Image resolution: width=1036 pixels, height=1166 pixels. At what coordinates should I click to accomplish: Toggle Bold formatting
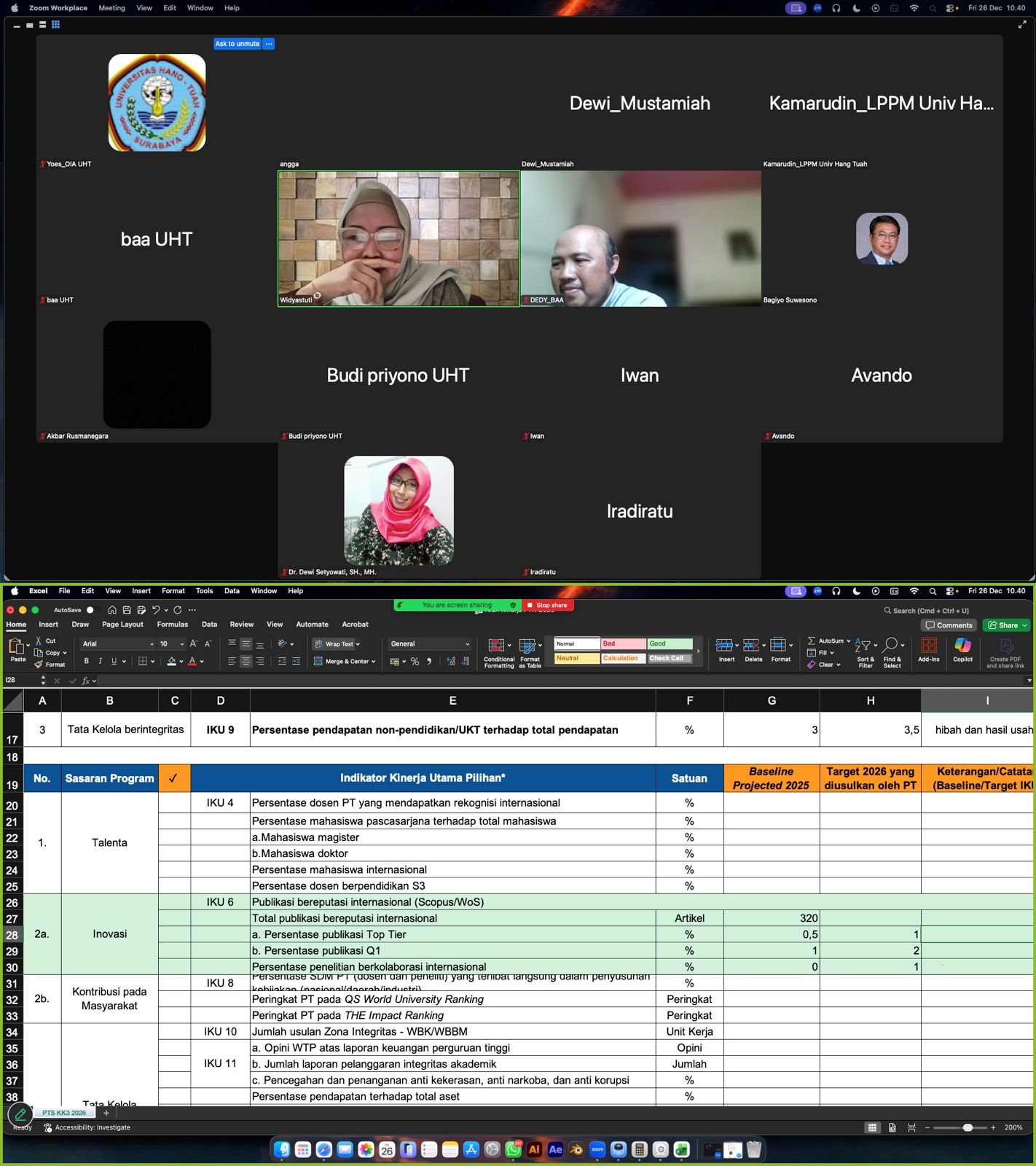(86, 662)
